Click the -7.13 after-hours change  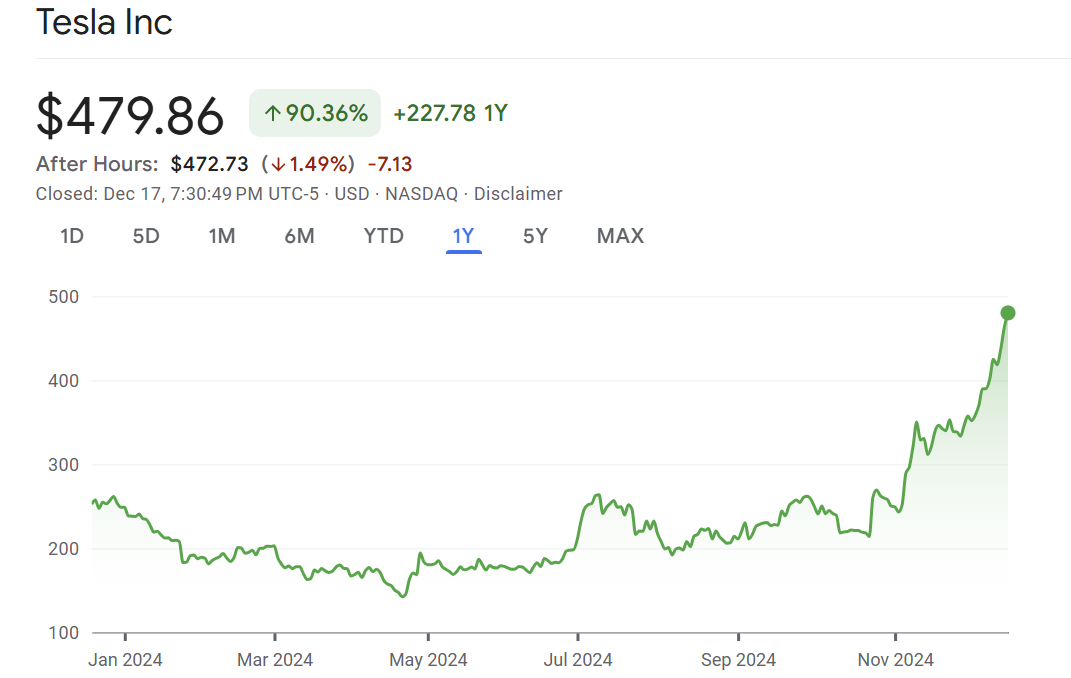[x=390, y=165]
